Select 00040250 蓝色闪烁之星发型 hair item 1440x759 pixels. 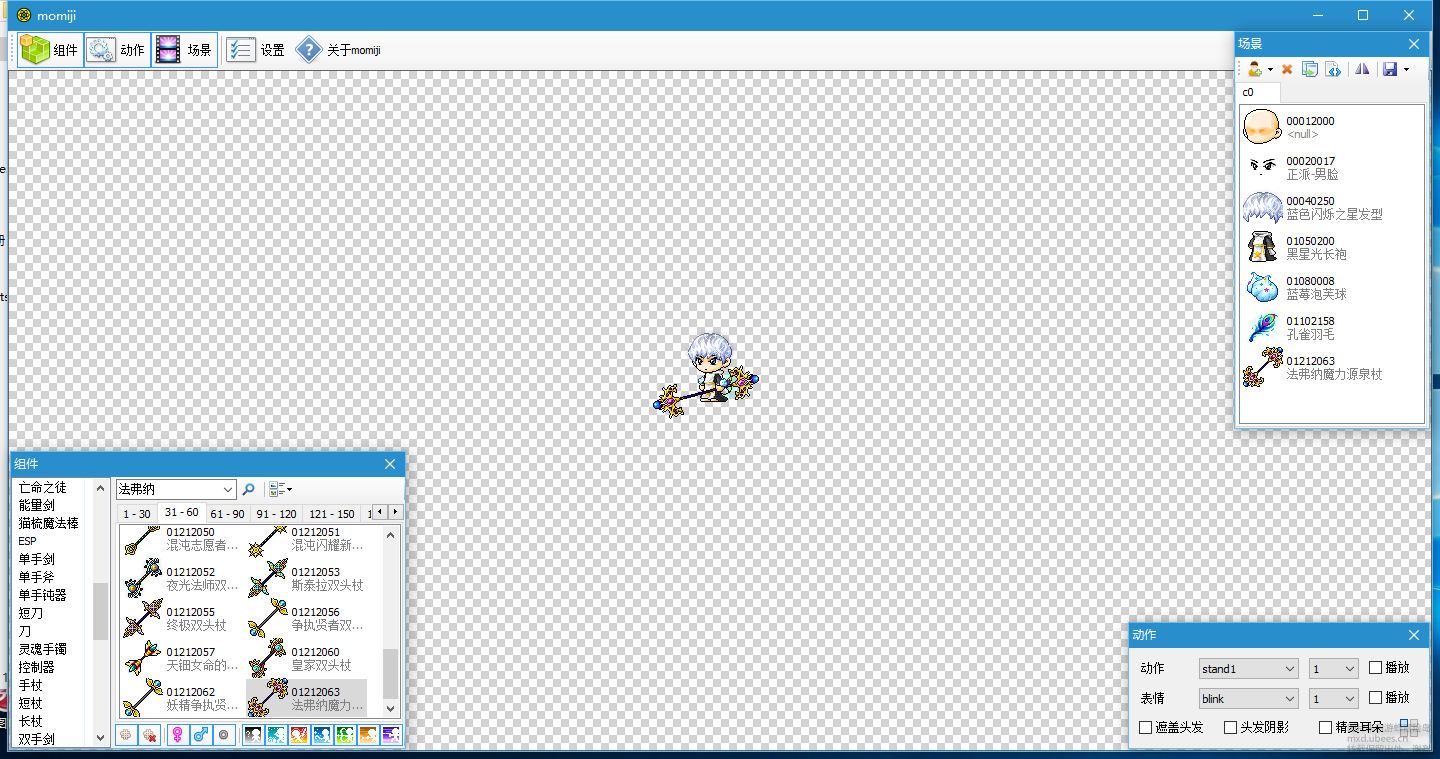(x=1331, y=207)
